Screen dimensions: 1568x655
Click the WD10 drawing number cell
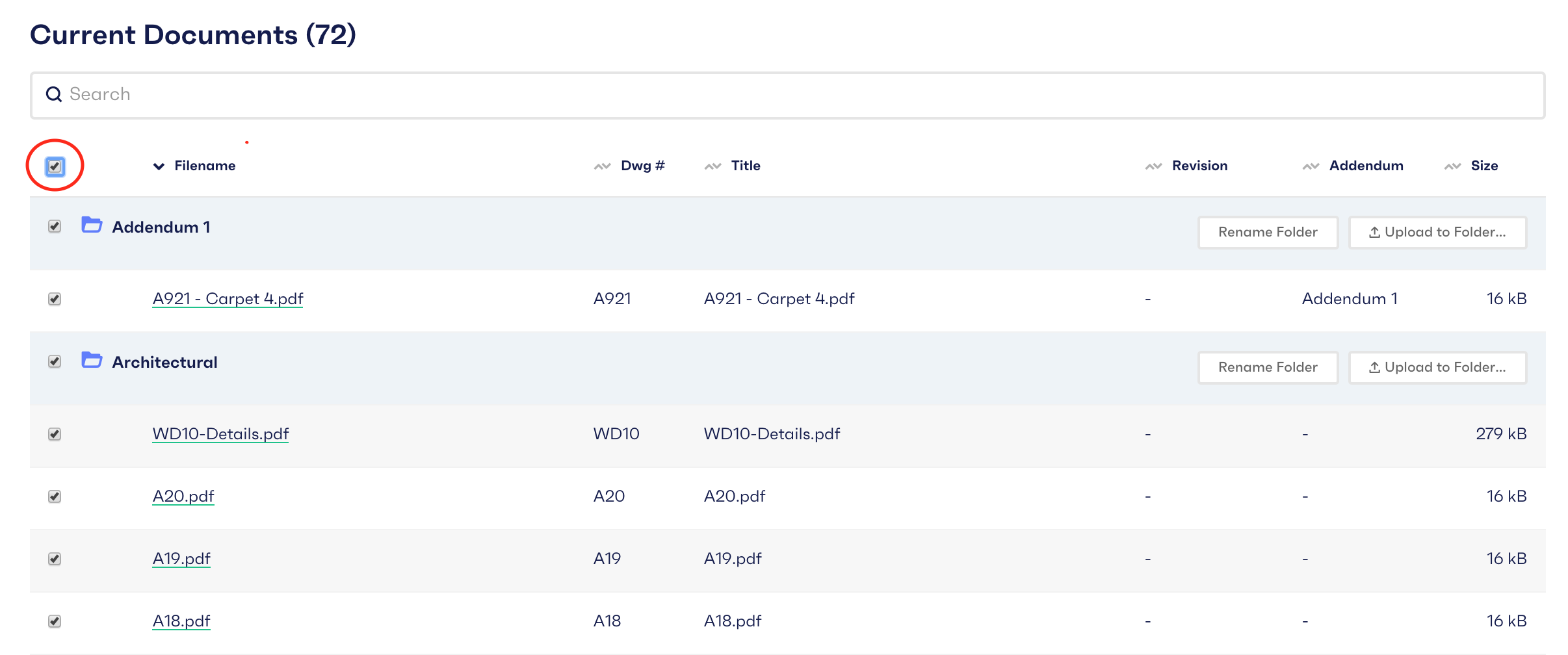(616, 434)
